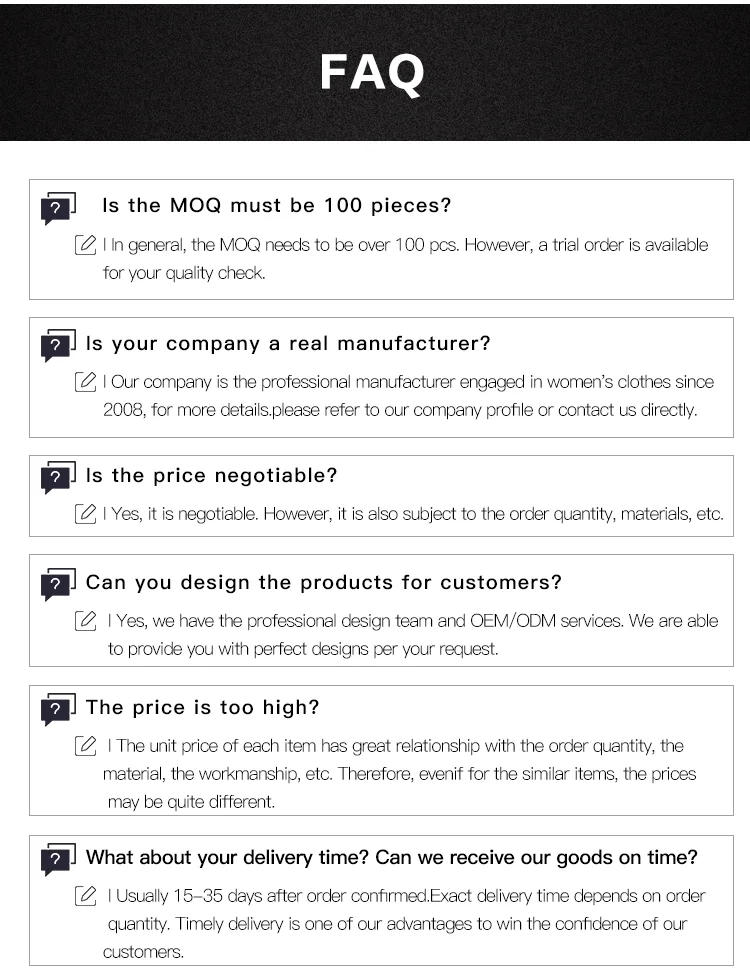Click 'Is the price negotiable?' heading
Image resolution: width=750 pixels, height=976 pixels.
point(212,476)
